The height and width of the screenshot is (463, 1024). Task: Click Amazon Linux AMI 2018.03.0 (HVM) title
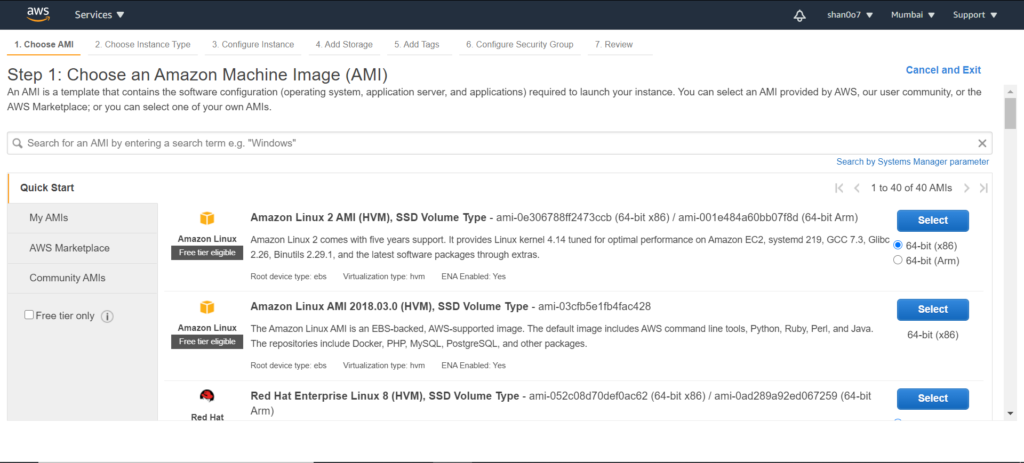click(389, 306)
